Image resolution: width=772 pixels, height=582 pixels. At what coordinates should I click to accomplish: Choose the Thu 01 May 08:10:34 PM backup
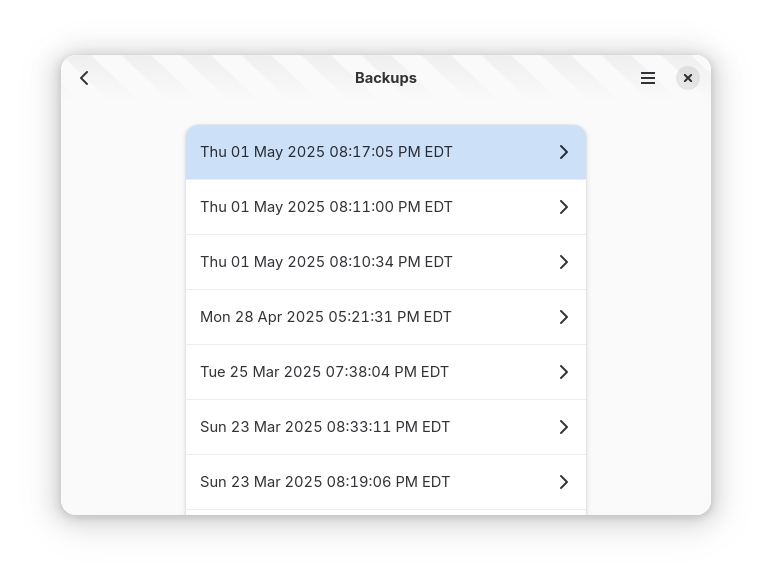[x=386, y=262]
